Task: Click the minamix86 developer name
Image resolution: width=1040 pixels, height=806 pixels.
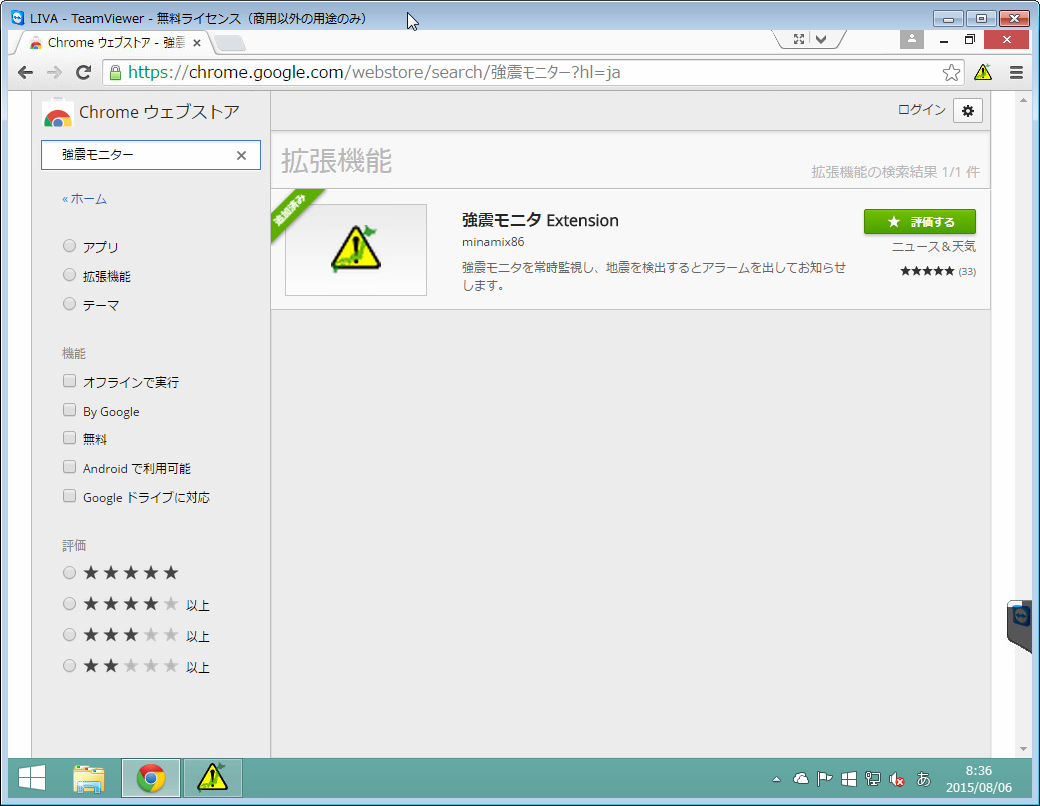Action: (493, 242)
